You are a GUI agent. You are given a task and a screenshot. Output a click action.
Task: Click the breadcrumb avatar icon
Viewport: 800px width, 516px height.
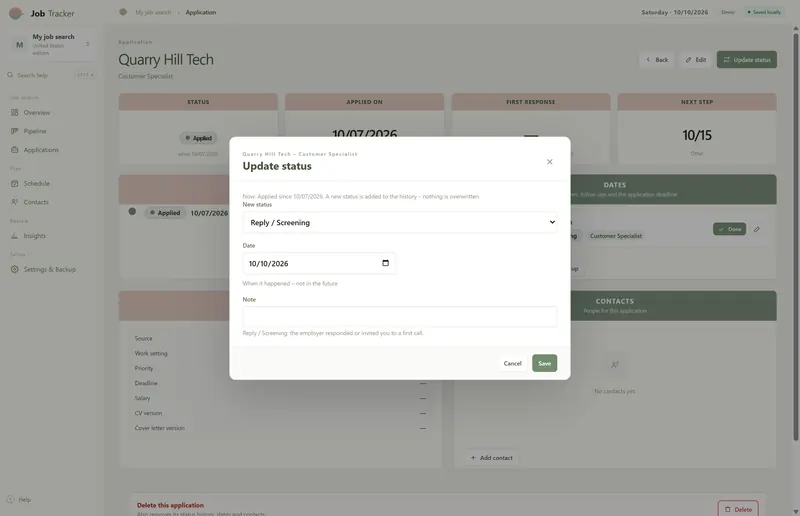point(123,12)
